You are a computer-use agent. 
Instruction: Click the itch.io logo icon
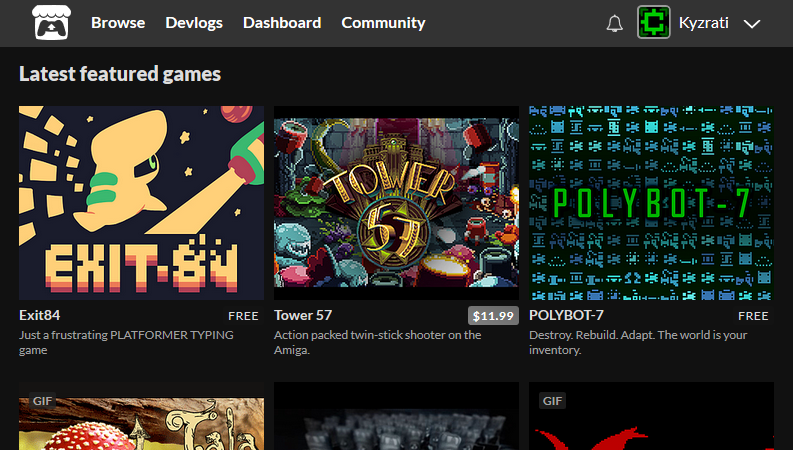[51, 23]
